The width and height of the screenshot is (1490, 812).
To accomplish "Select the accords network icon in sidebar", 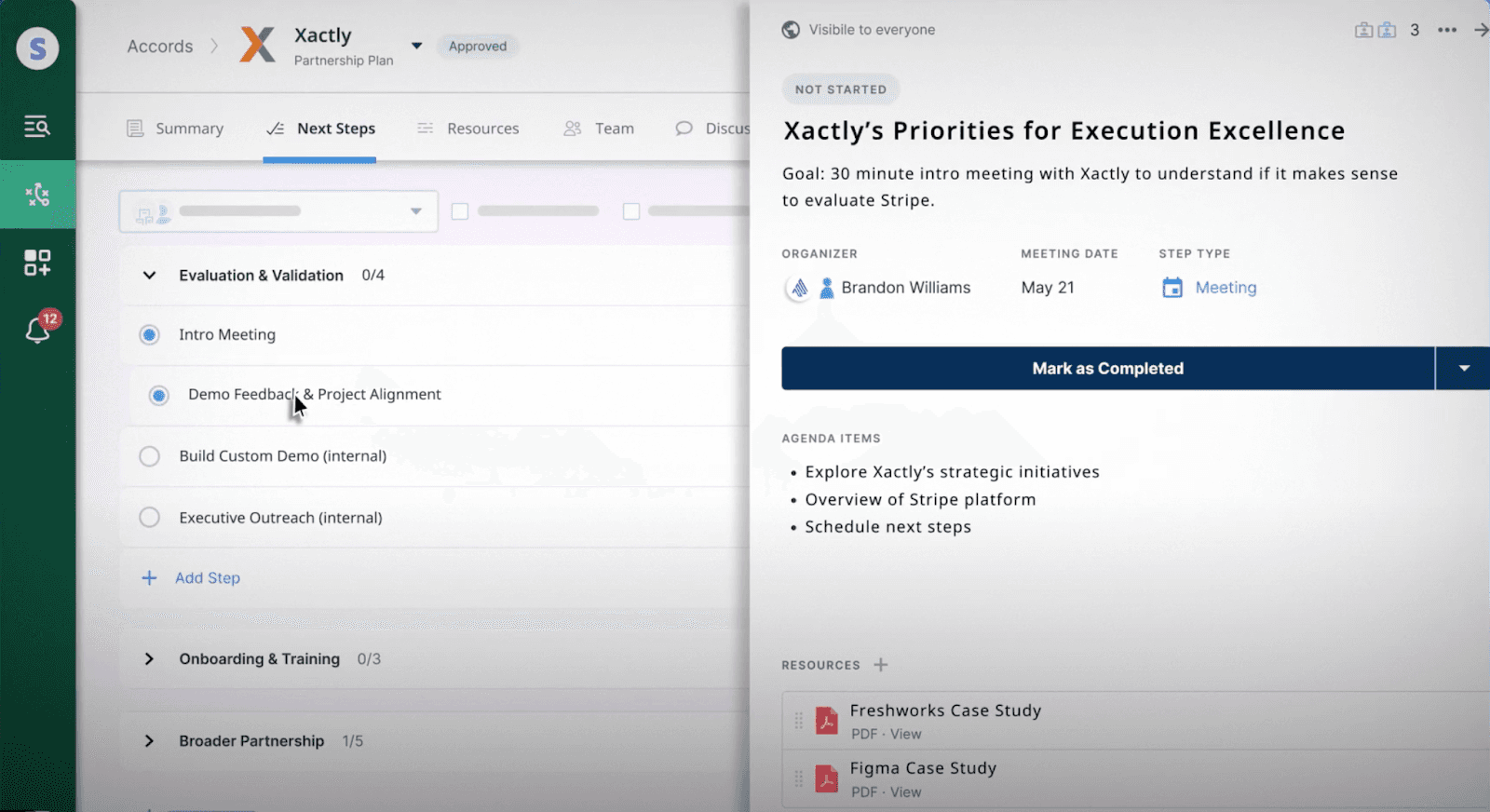I will pos(37,195).
